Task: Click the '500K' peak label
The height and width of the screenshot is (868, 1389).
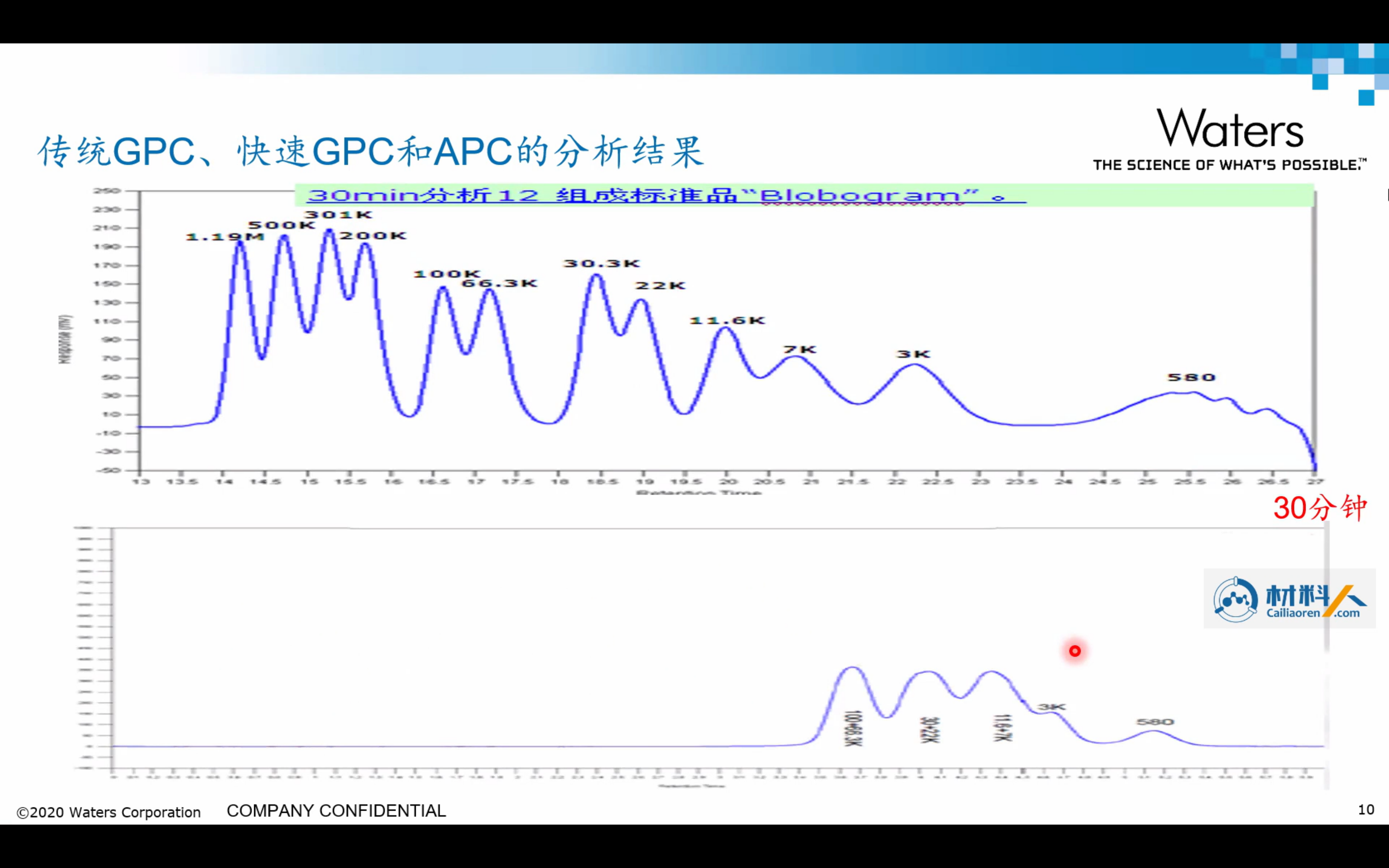Action: 282,225
